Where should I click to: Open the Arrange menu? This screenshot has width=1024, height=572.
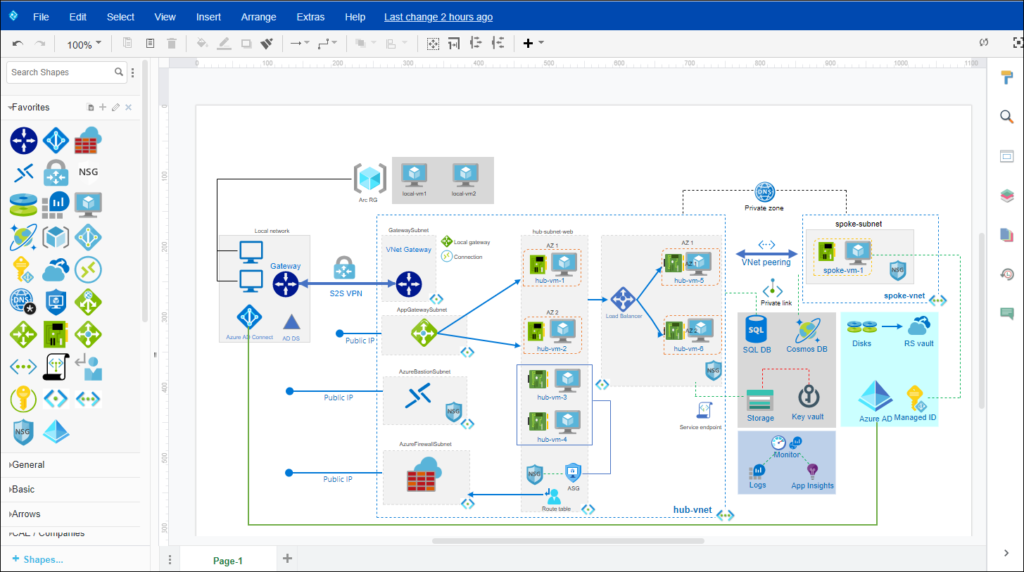point(258,17)
